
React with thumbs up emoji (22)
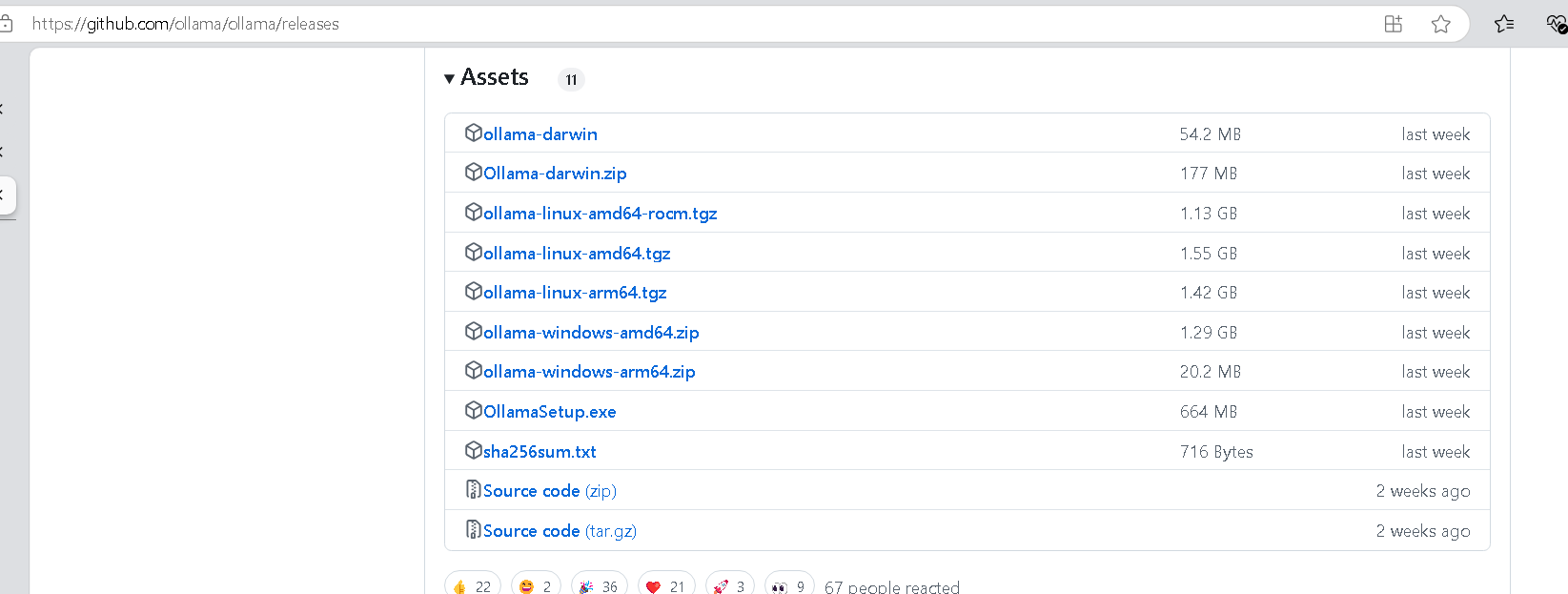coord(473,585)
